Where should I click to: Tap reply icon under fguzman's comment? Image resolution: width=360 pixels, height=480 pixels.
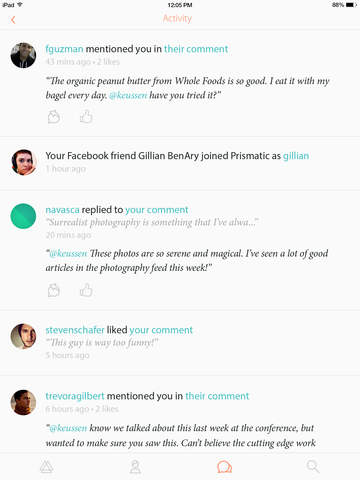[x=54, y=117]
